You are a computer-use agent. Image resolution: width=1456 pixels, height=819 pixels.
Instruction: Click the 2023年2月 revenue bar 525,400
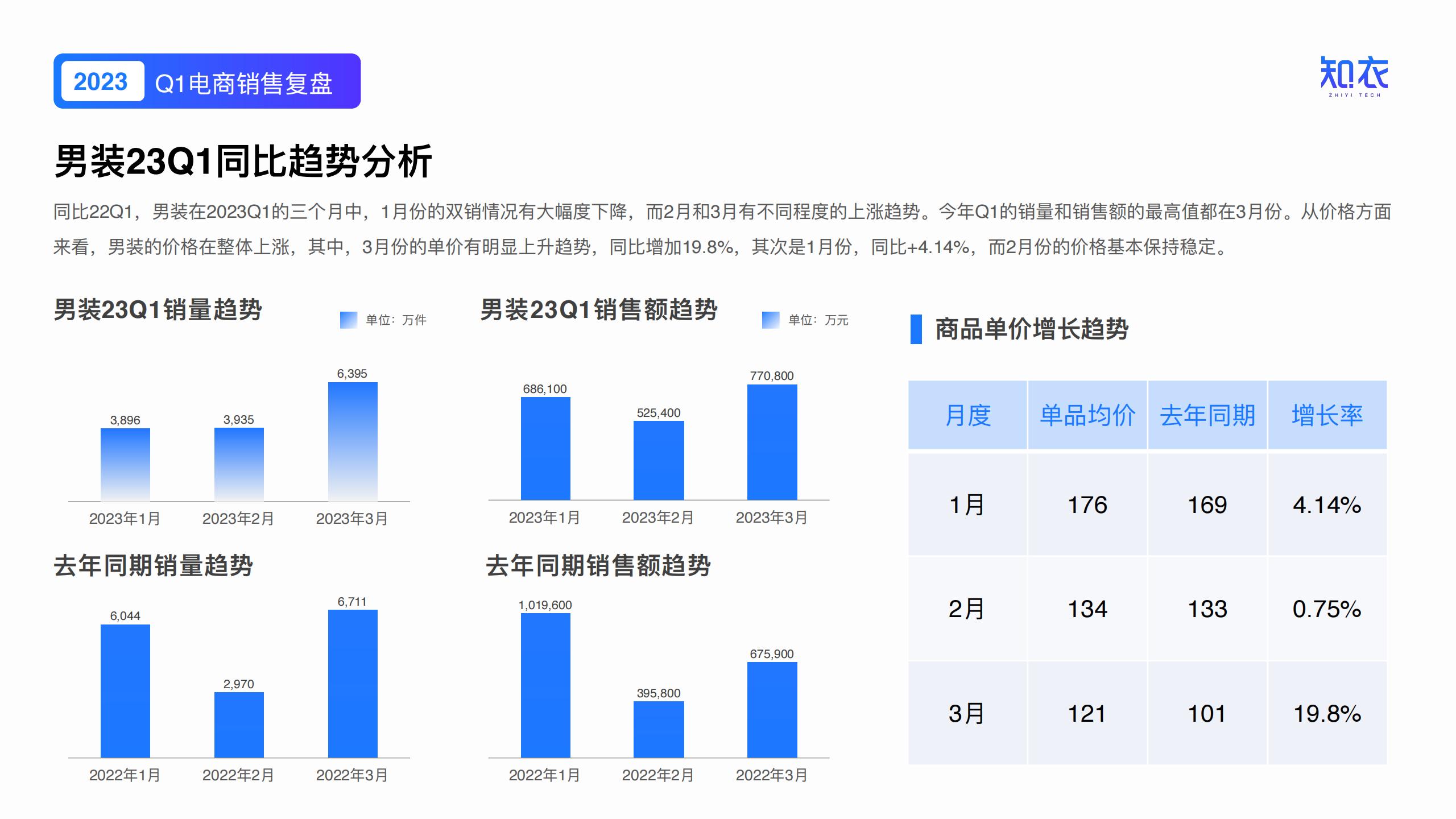coord(659,460)
